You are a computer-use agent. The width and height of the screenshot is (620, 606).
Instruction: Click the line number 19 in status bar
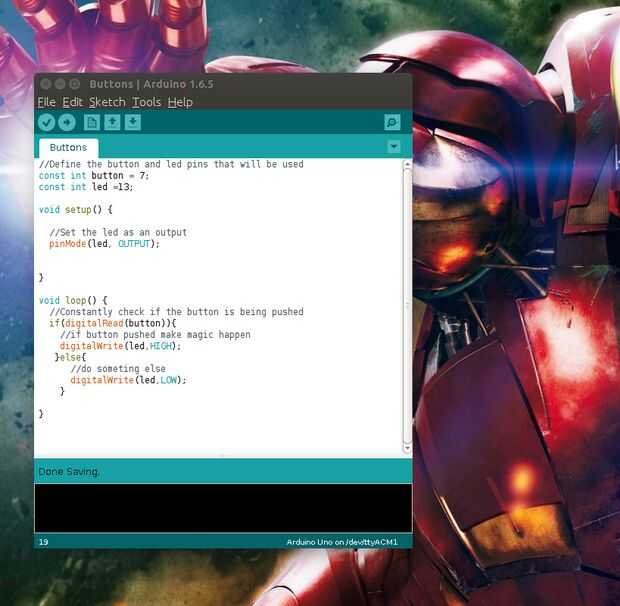[43, 542]
